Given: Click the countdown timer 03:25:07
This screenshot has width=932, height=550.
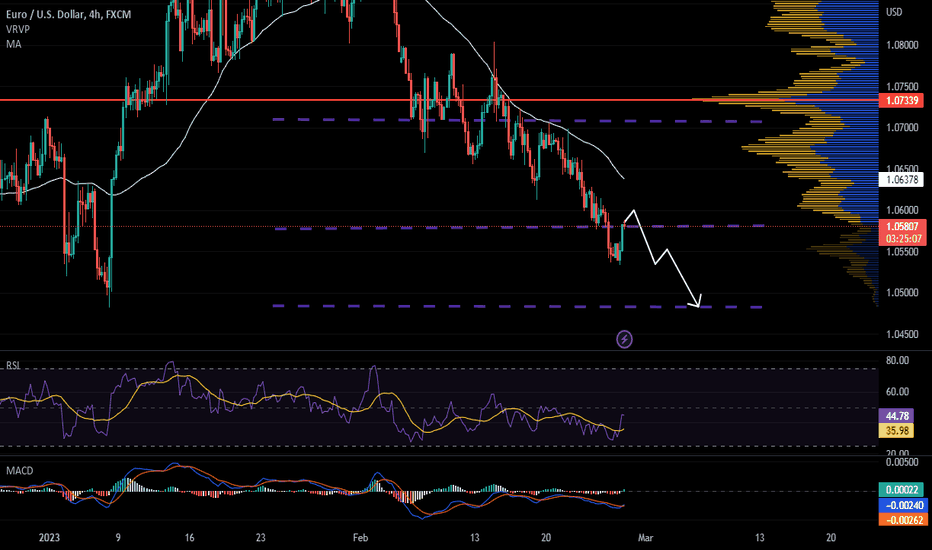Looking at the screenshot, I should pyautogui.click(x=902, y=239).
